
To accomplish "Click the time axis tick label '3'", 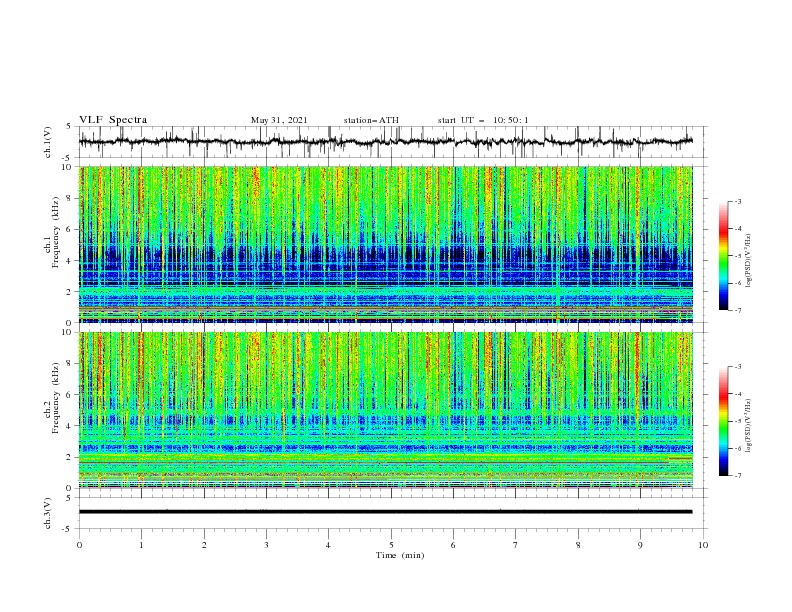I will (266, 545).
